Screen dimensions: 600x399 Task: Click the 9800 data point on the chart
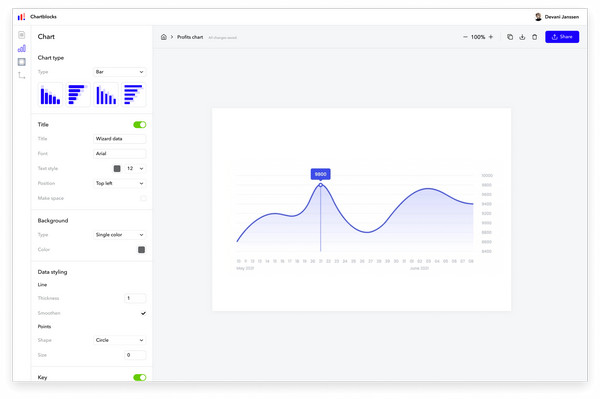[321, 185]
